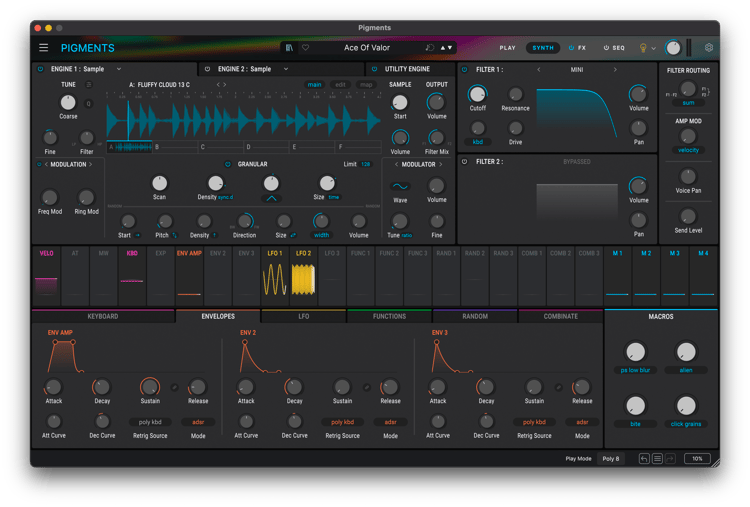Open the history list icon

657,459
